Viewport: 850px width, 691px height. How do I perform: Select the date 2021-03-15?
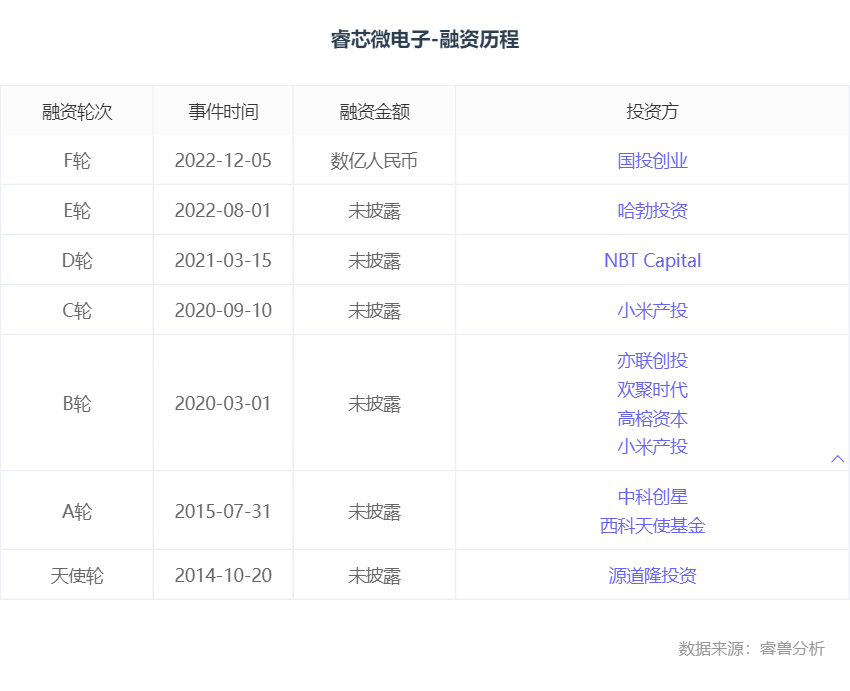223,261
